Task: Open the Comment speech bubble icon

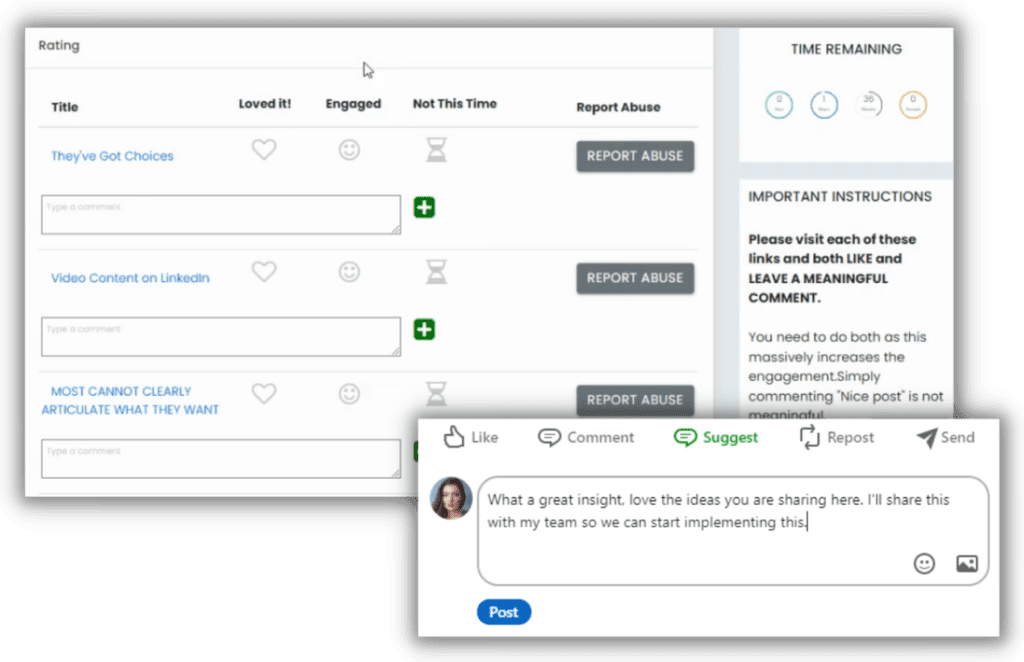Action: (551, 437)
